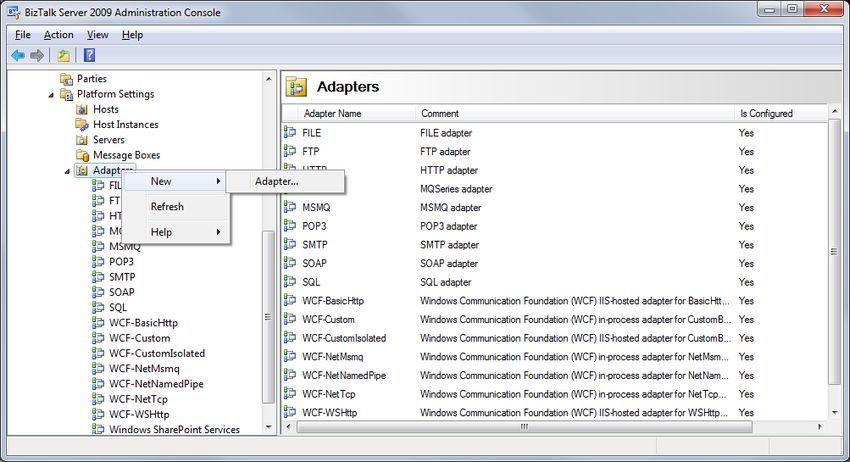
Task: Click the Forward arrow toolbar icon
Action: [x=37, y=55]
